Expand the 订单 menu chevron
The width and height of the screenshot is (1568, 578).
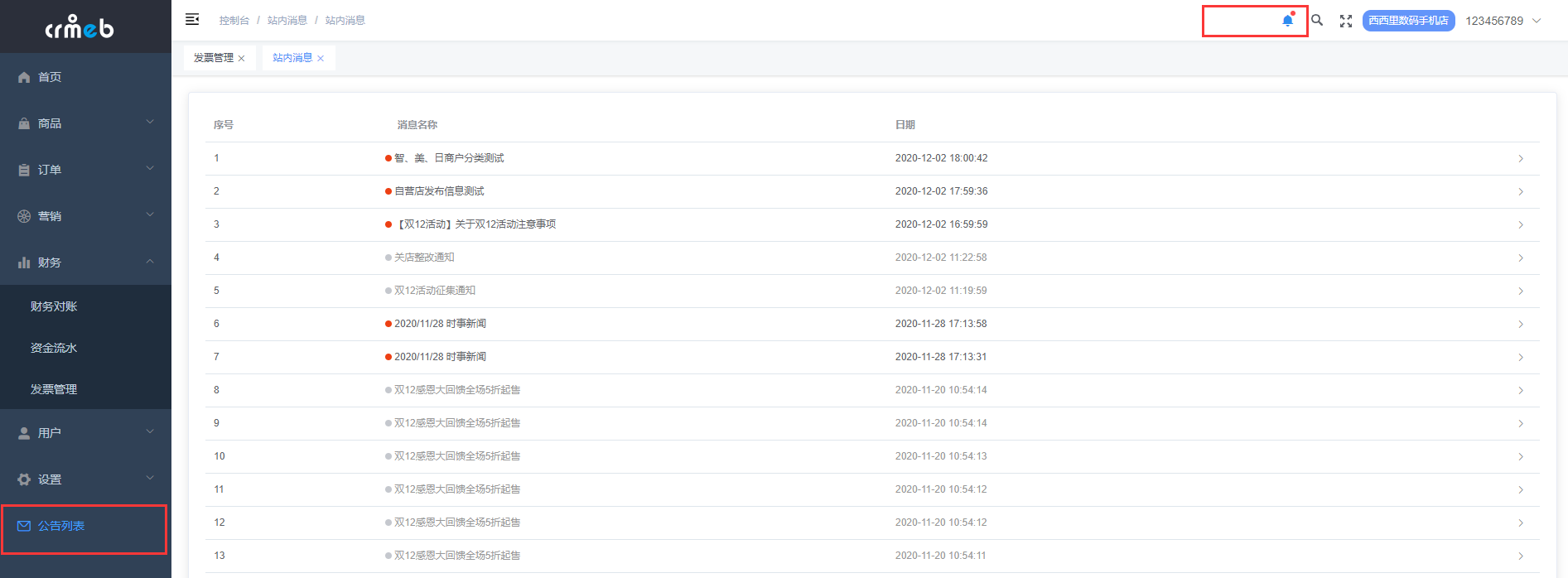150,169
